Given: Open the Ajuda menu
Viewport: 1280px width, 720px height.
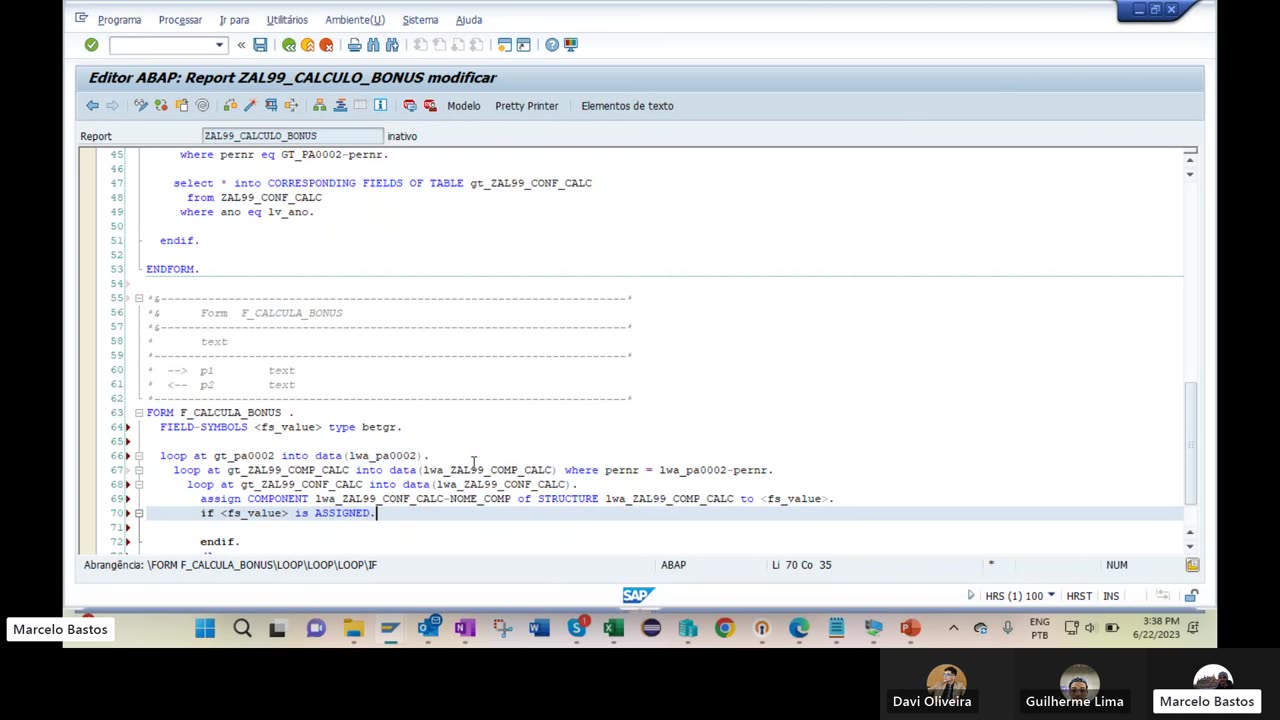Looking at the screenshot, I should pos(469,20).
